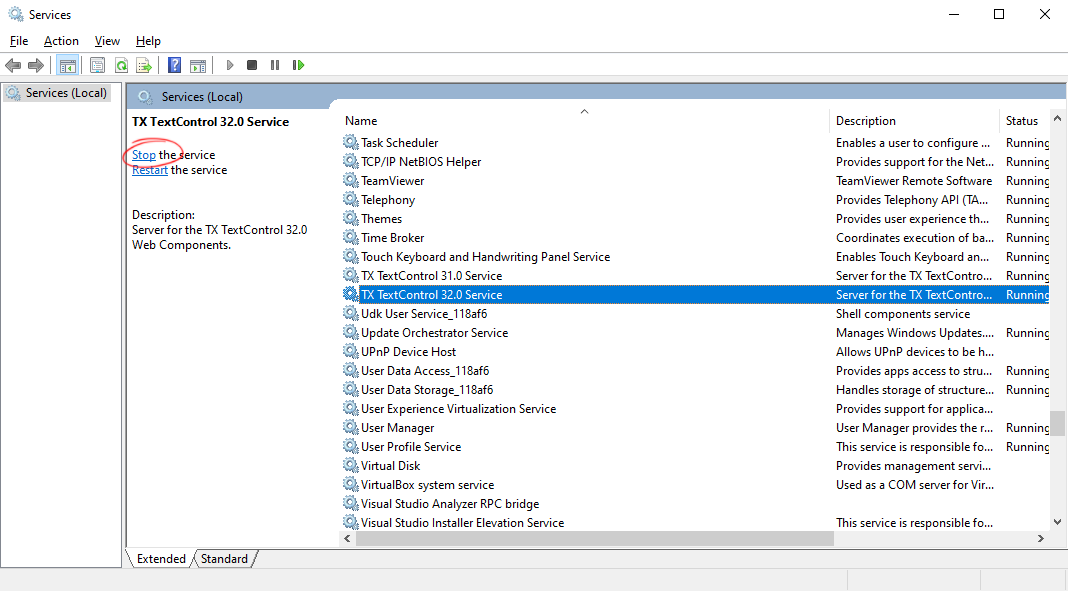The image size is (1068, 591).
Task: Click the Show/Hide Action Pane toolbar icon
Action: (x=198, y=66)
